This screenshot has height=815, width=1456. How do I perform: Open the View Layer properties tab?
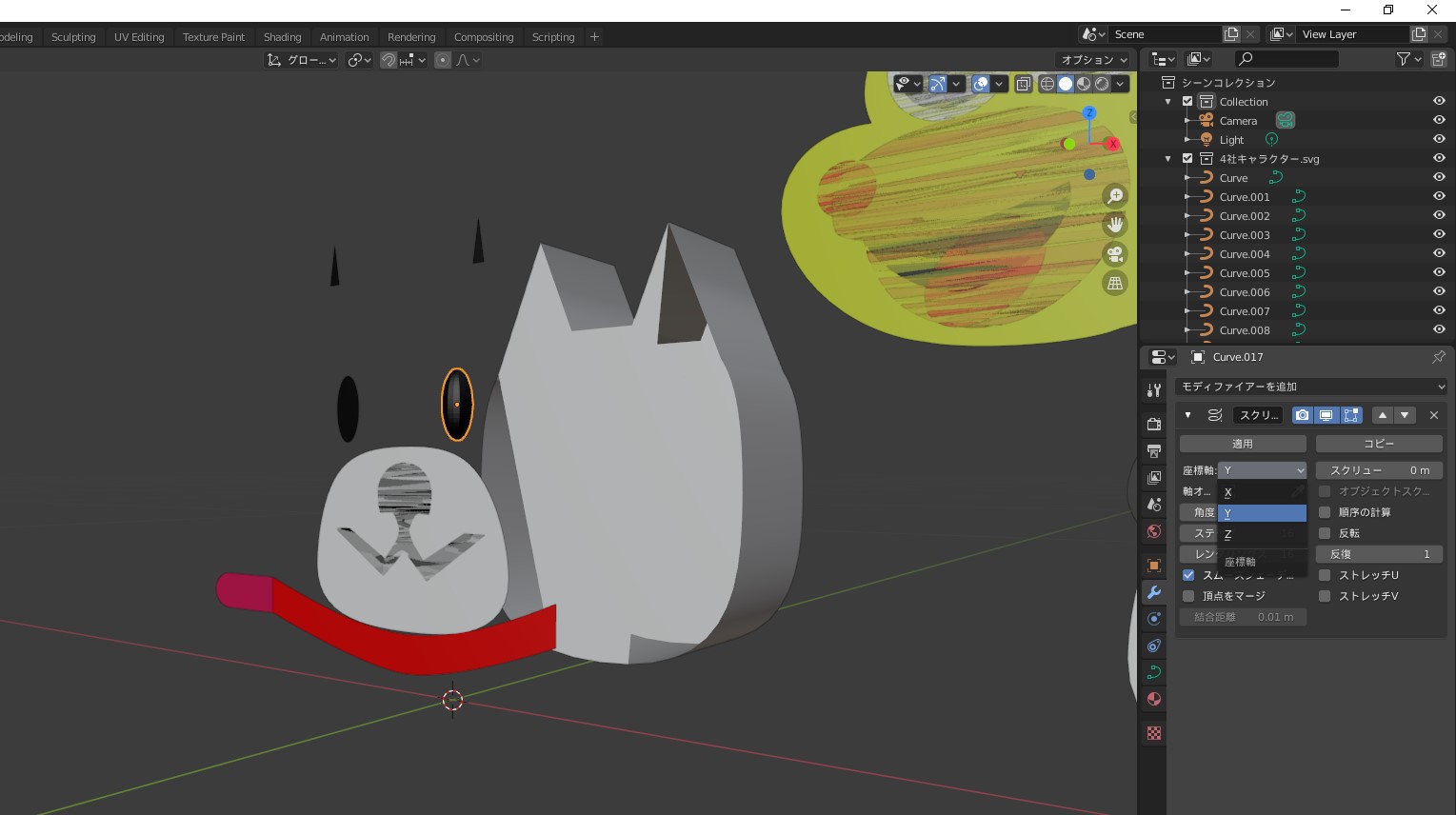pos(1154,478)
